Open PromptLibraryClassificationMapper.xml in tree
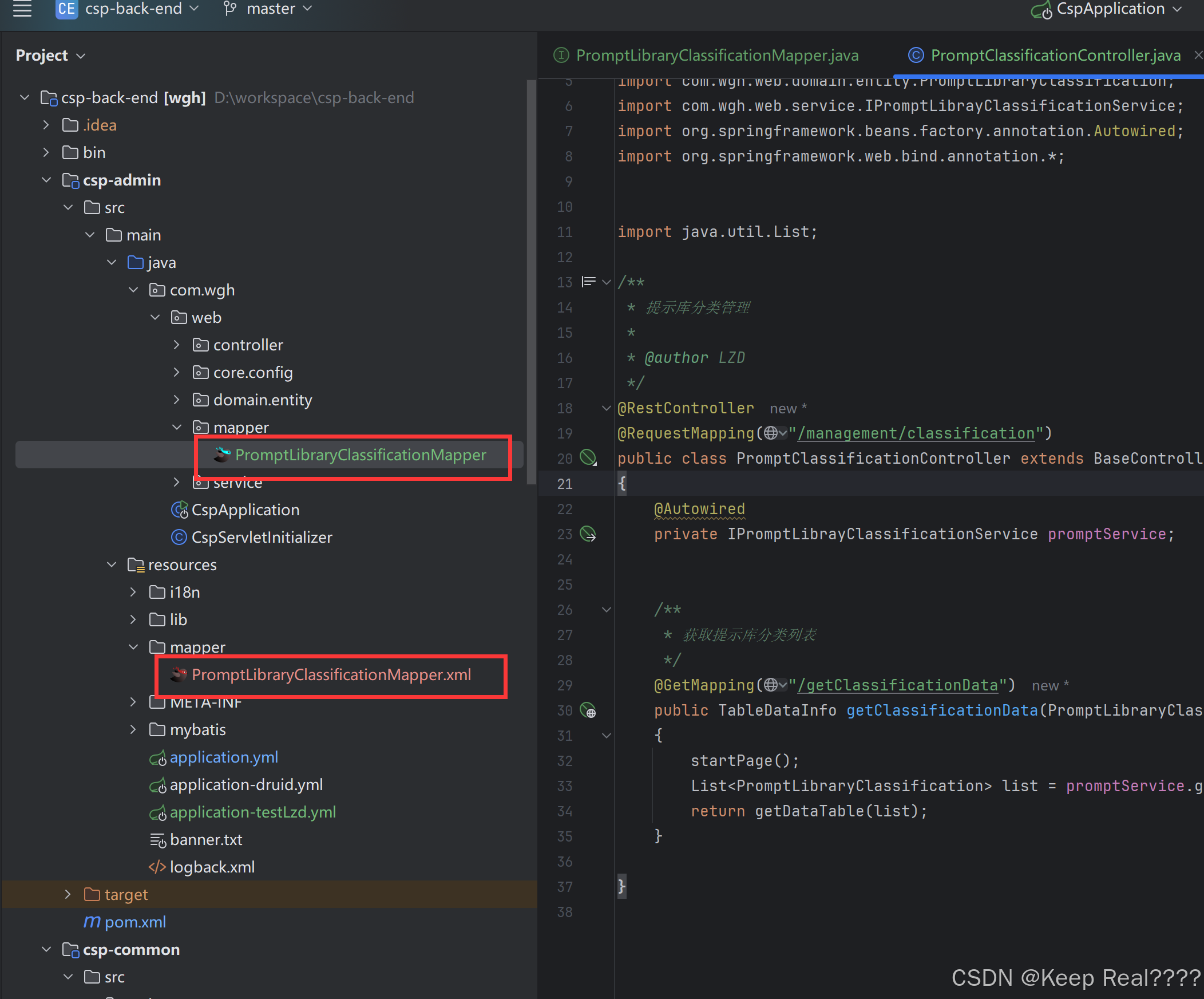The image size is (1204, 999). click(x=331, y=674)
